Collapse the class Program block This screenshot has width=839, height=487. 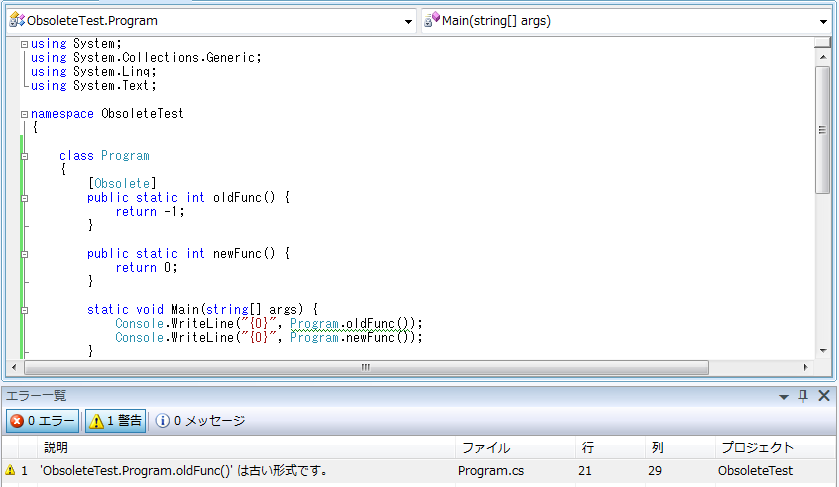24,156
